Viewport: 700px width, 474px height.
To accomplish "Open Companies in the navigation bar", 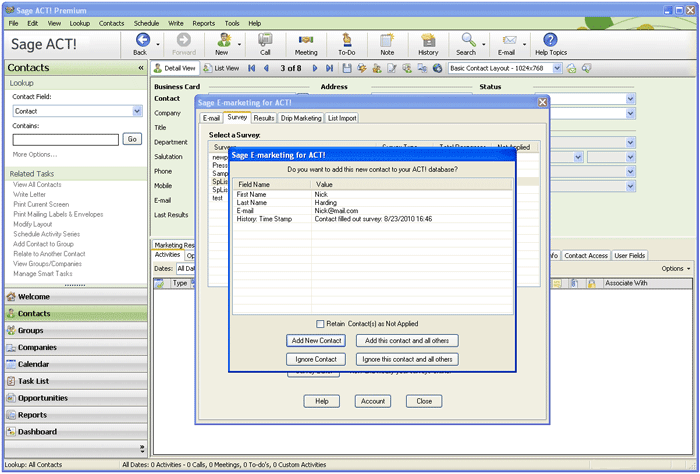I will click(76, 348).
